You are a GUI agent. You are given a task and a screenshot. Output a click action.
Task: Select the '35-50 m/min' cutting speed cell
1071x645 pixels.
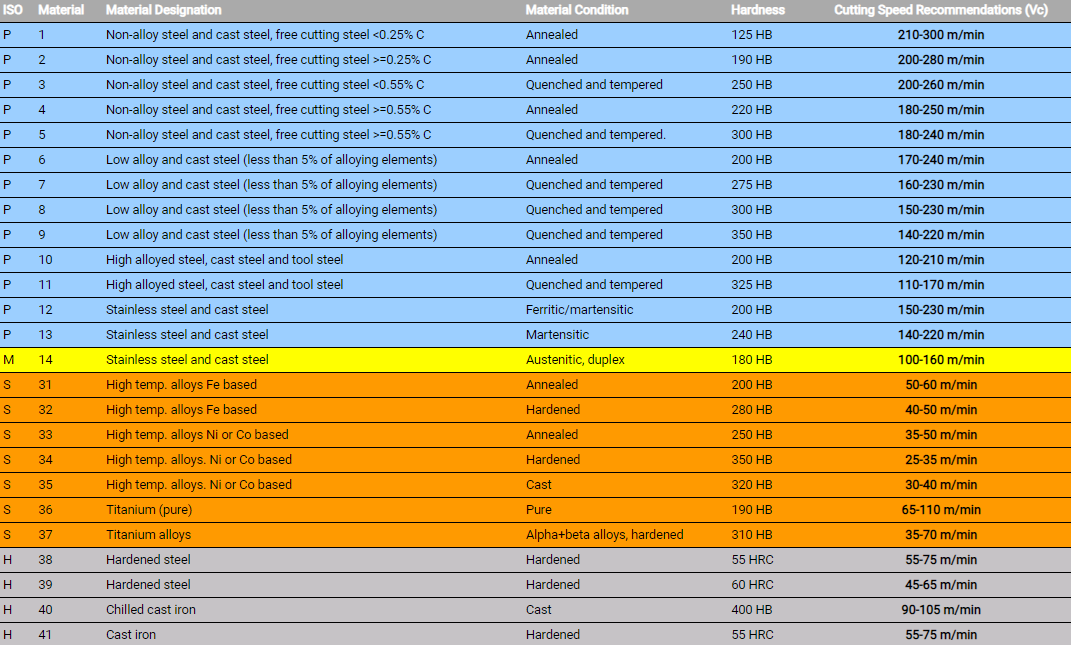point(941,435)
